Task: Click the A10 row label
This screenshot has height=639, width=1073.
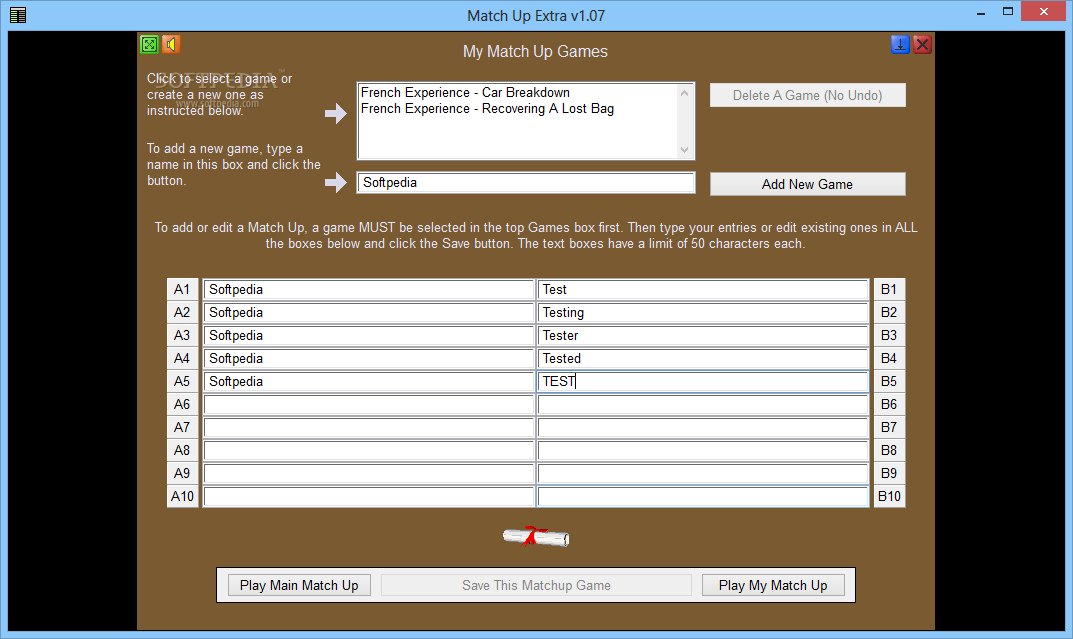Action: pos(182,496)
